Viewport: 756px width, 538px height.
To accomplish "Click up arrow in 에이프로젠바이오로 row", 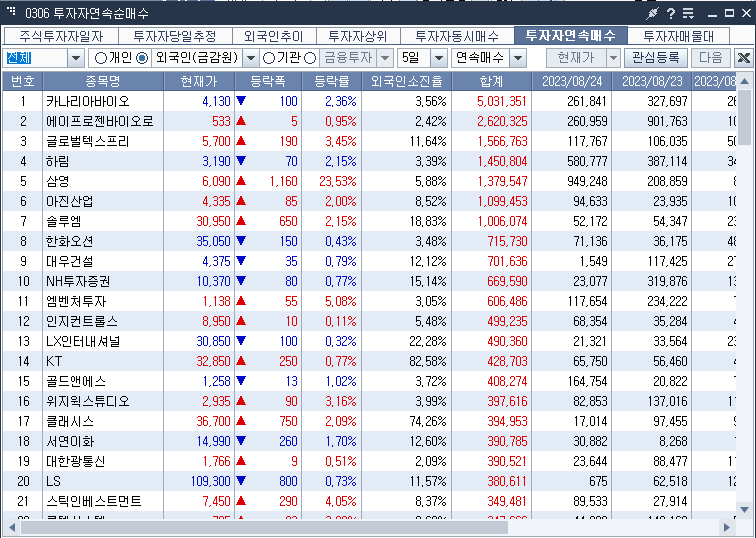I will pyautogui.click(x=241, y=121).
